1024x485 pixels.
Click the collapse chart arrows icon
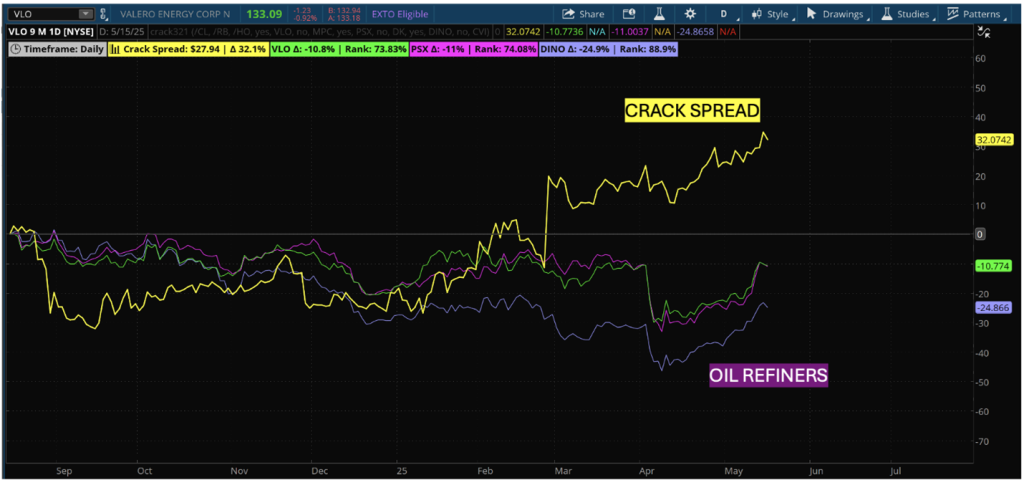pos(982,32)
